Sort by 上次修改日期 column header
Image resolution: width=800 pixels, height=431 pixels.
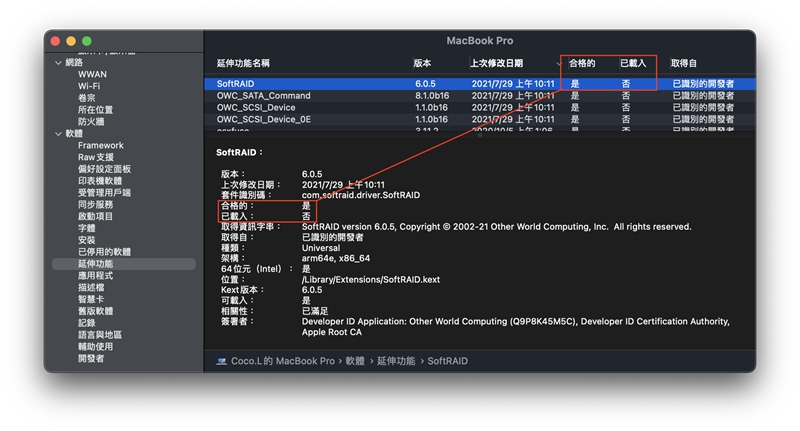(x=496, y=63)
